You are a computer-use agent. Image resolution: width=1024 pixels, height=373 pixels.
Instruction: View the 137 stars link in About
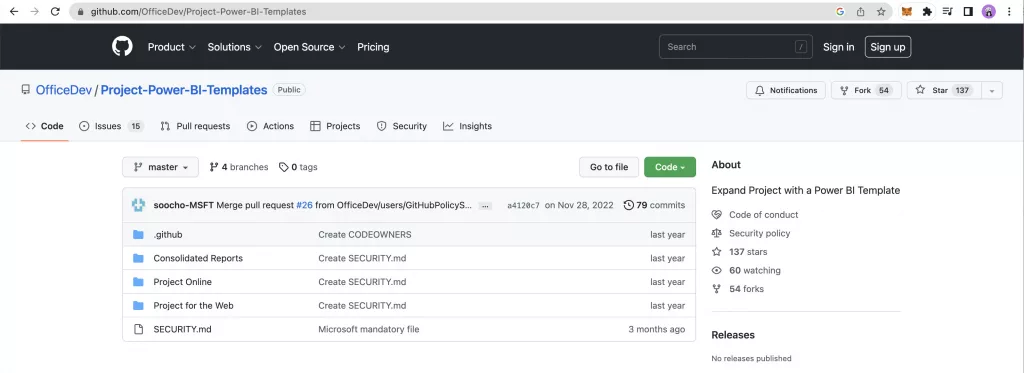(748, 251)
